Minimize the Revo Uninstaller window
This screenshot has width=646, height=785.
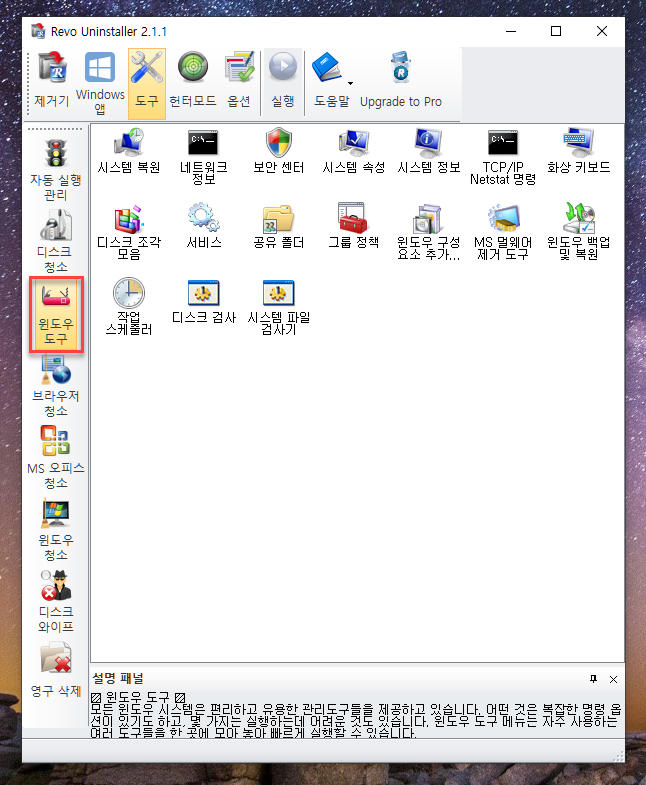pos(511,31)
